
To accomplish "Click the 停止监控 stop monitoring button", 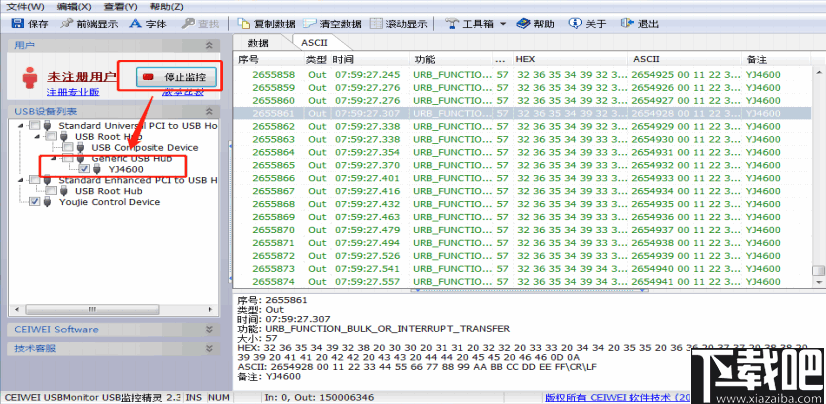I will point(176,76).
